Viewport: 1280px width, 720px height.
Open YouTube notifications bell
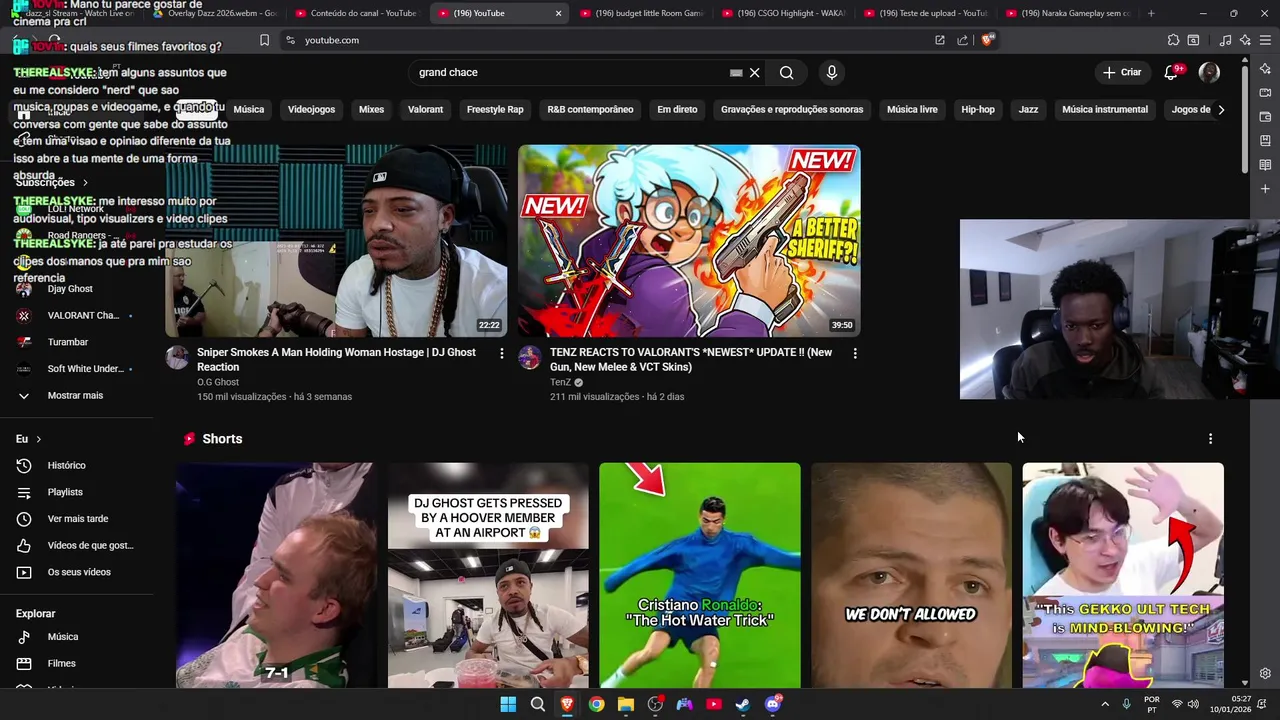click(1171, 72)
